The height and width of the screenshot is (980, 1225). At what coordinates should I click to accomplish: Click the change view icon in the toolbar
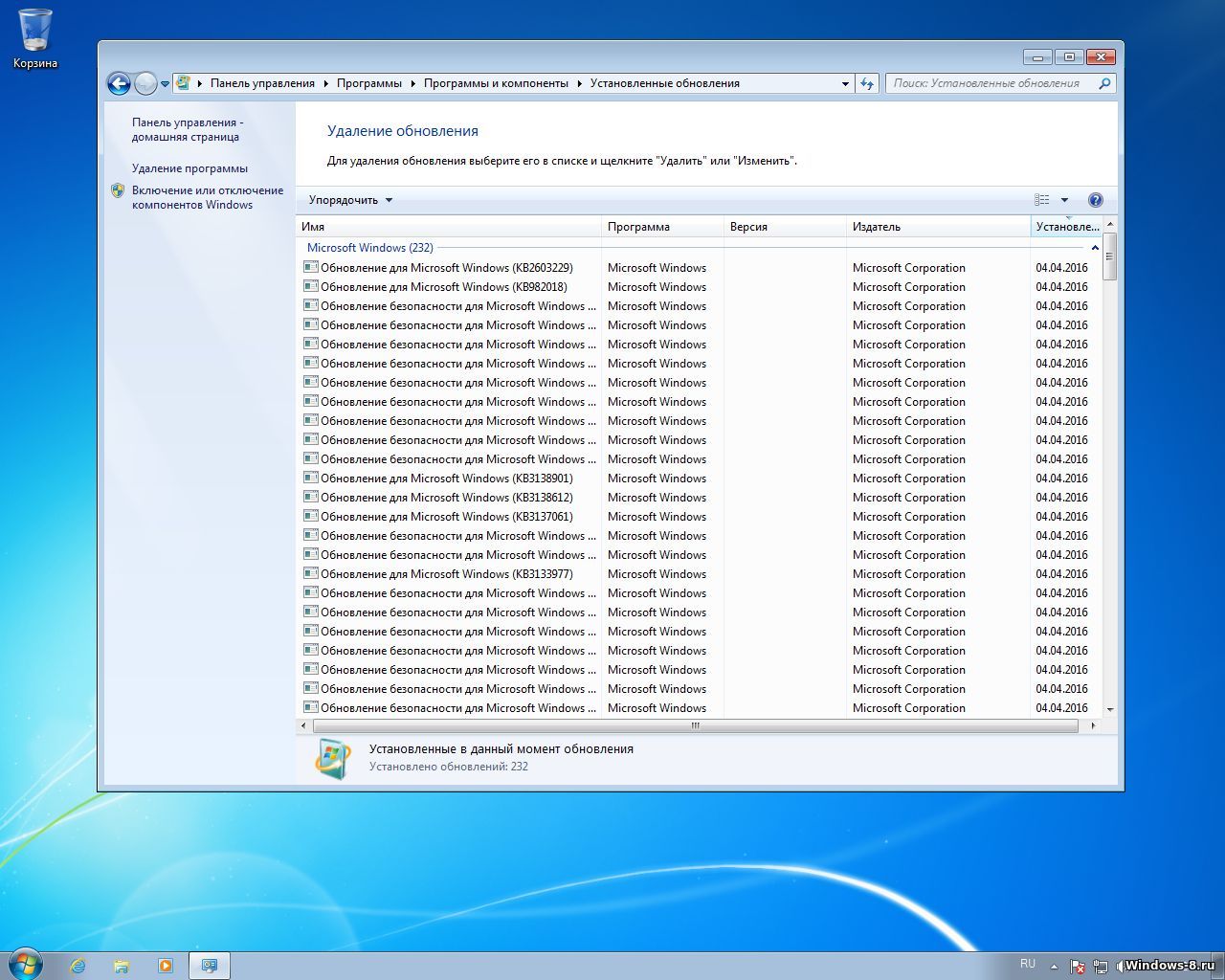[x=1042, y=200]
